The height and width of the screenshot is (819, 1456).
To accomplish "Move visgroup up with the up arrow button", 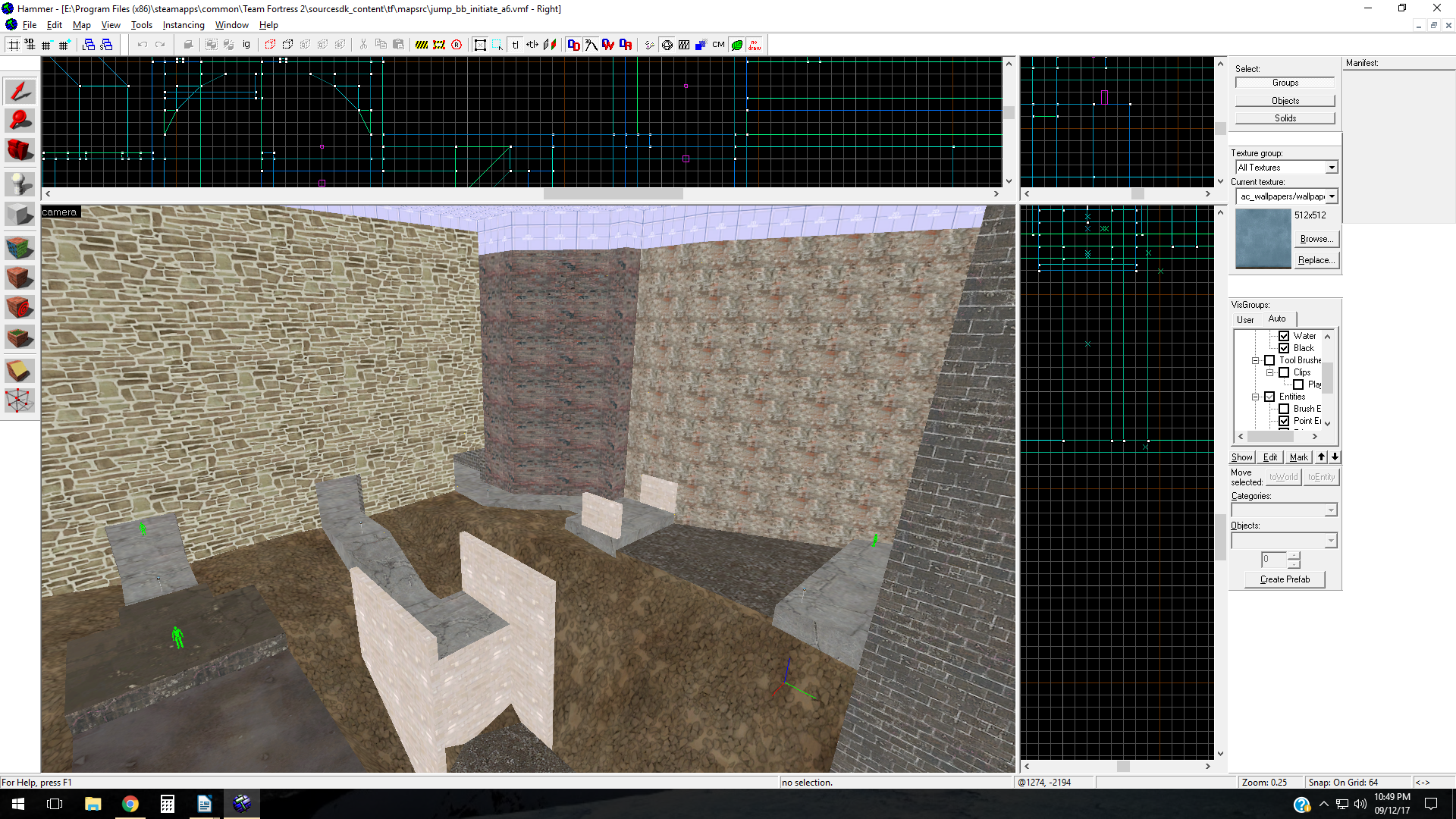I will coord(1322,457).
